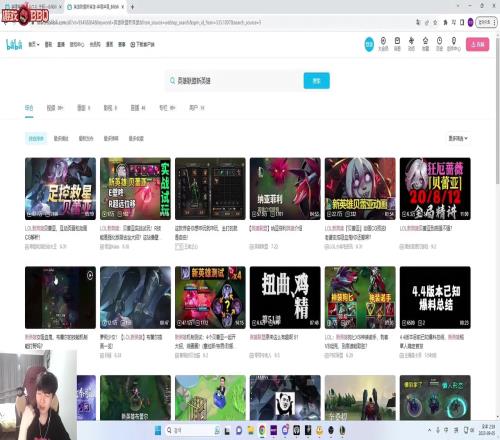Open the browser extensions puzzle icon

[445, 22]
